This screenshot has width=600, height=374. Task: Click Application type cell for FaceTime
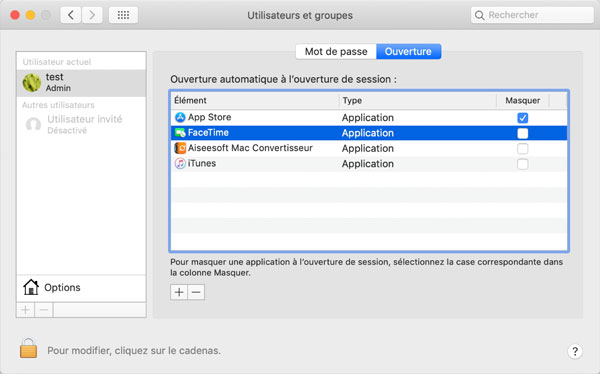click(368, 133)
